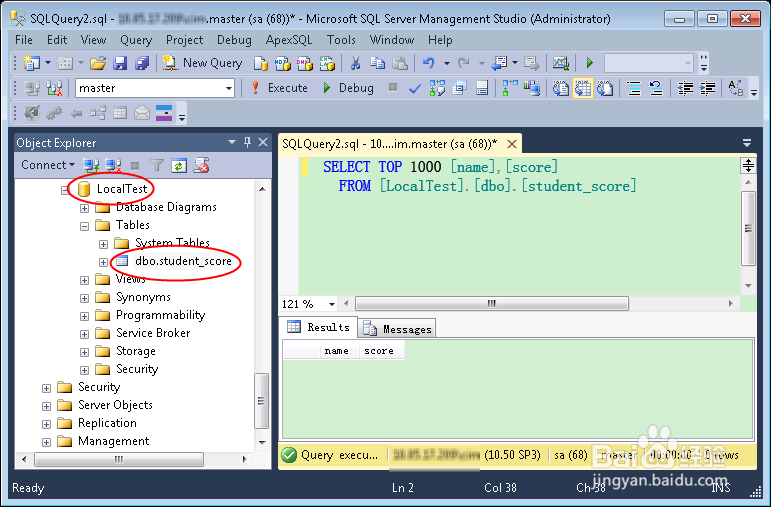The image size is (771, 507).
Task: Click the Undo arrow icon
Action: pos(429,63)
